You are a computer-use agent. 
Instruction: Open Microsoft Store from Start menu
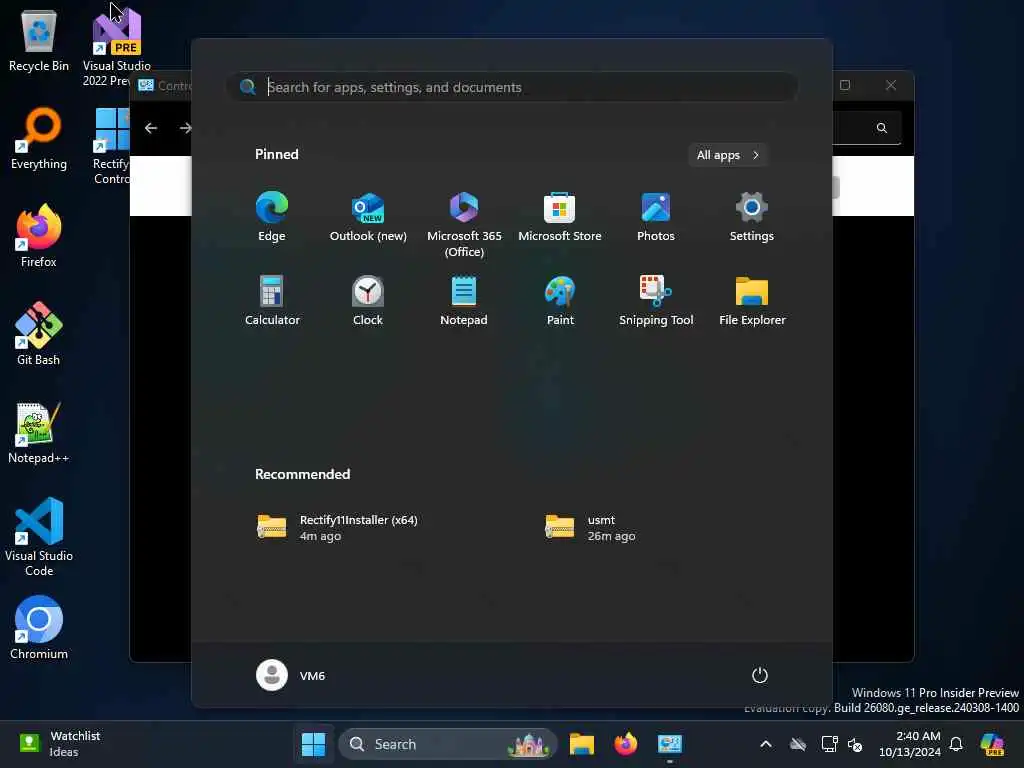pyautogui.click(x=560, y=217)
